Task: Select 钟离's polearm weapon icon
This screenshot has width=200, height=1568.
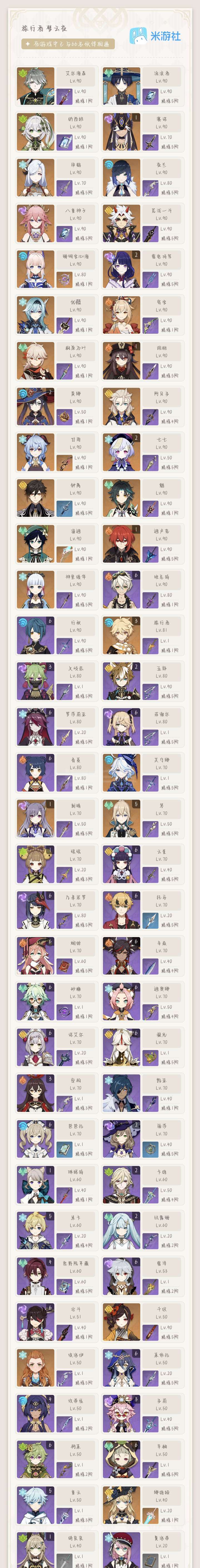Action: coord(64,508)
